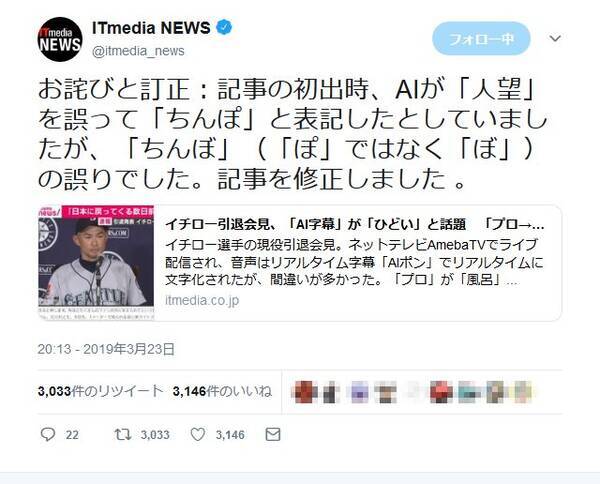Like the tweet with the heart icon
The height and width of the screenshot is (484, 600).
[x=197, y=435]
